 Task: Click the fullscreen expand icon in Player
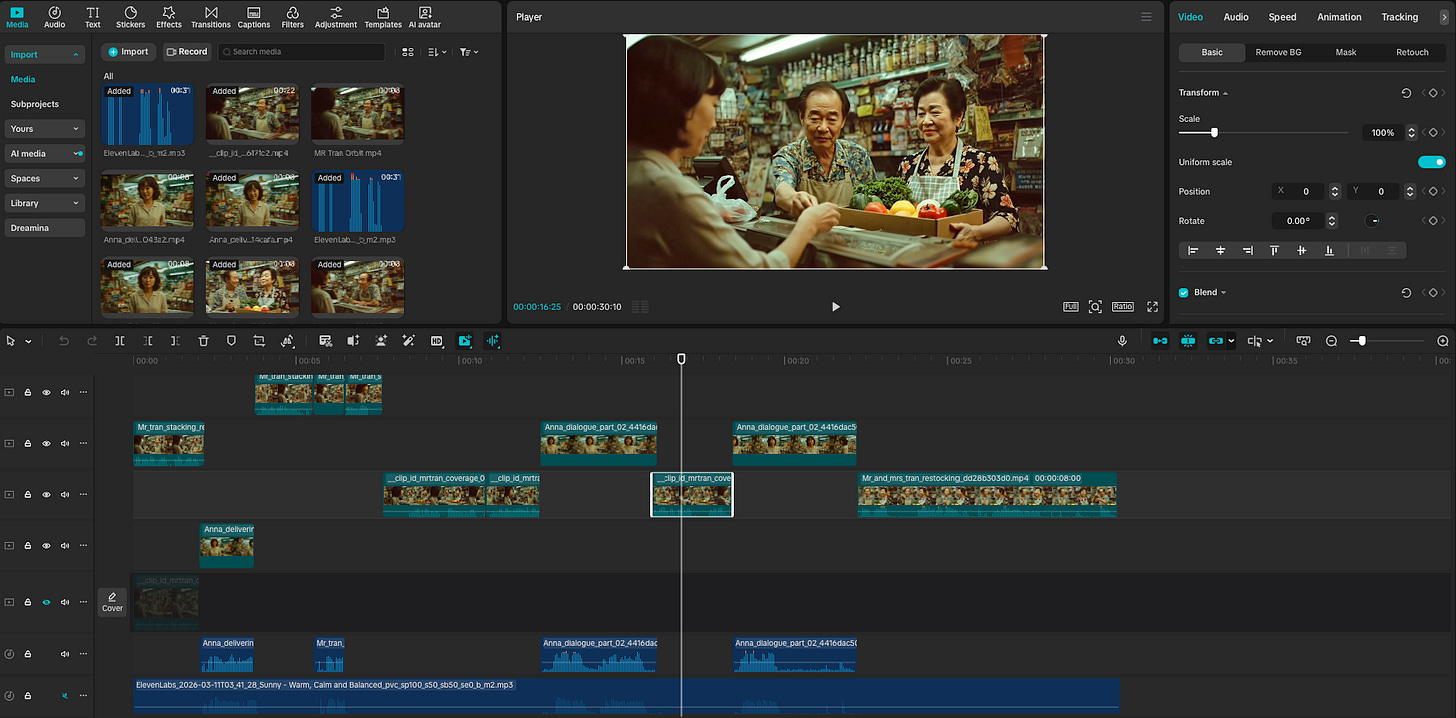coord(1152,307)
